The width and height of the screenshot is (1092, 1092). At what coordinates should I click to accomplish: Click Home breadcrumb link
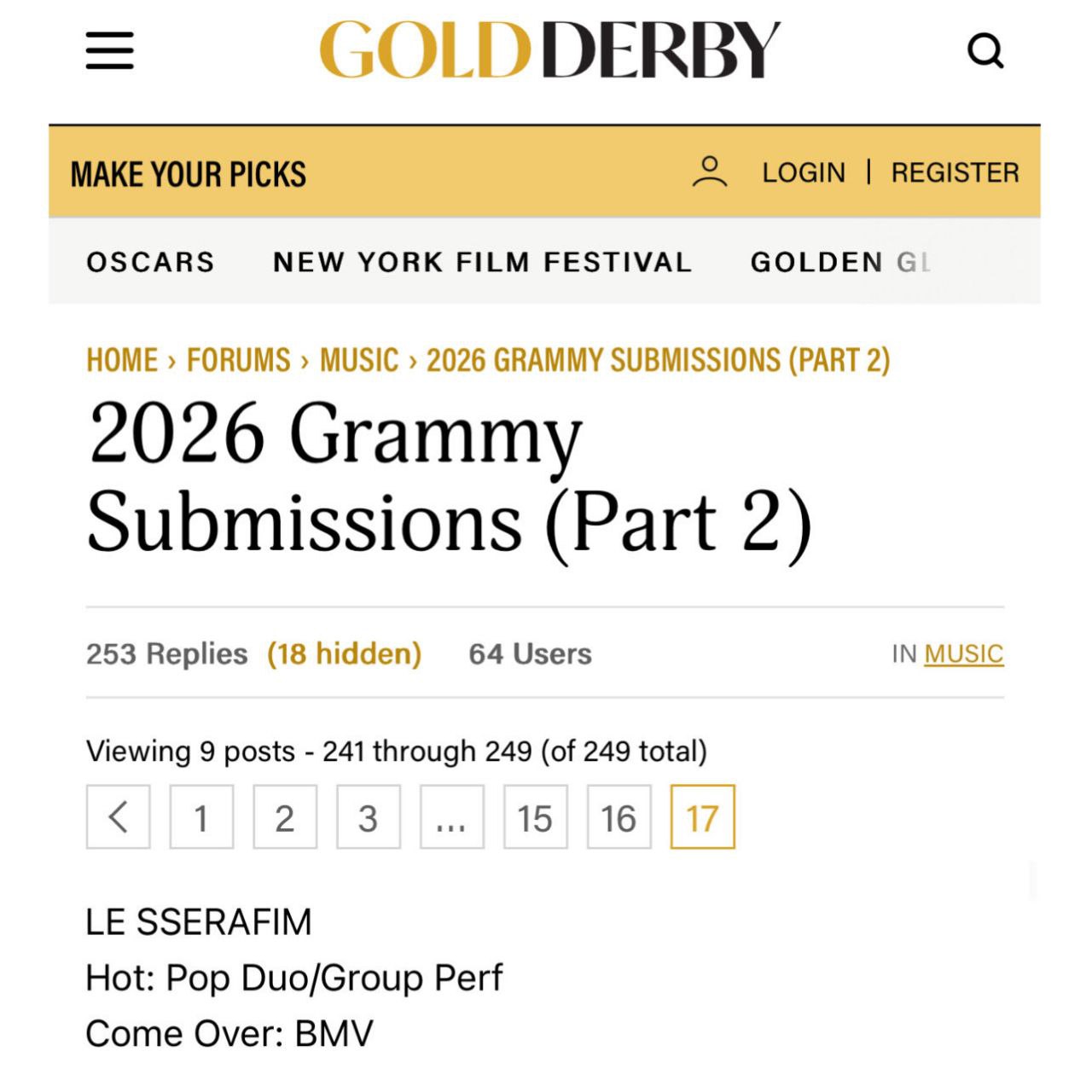(x=122, y=360)
